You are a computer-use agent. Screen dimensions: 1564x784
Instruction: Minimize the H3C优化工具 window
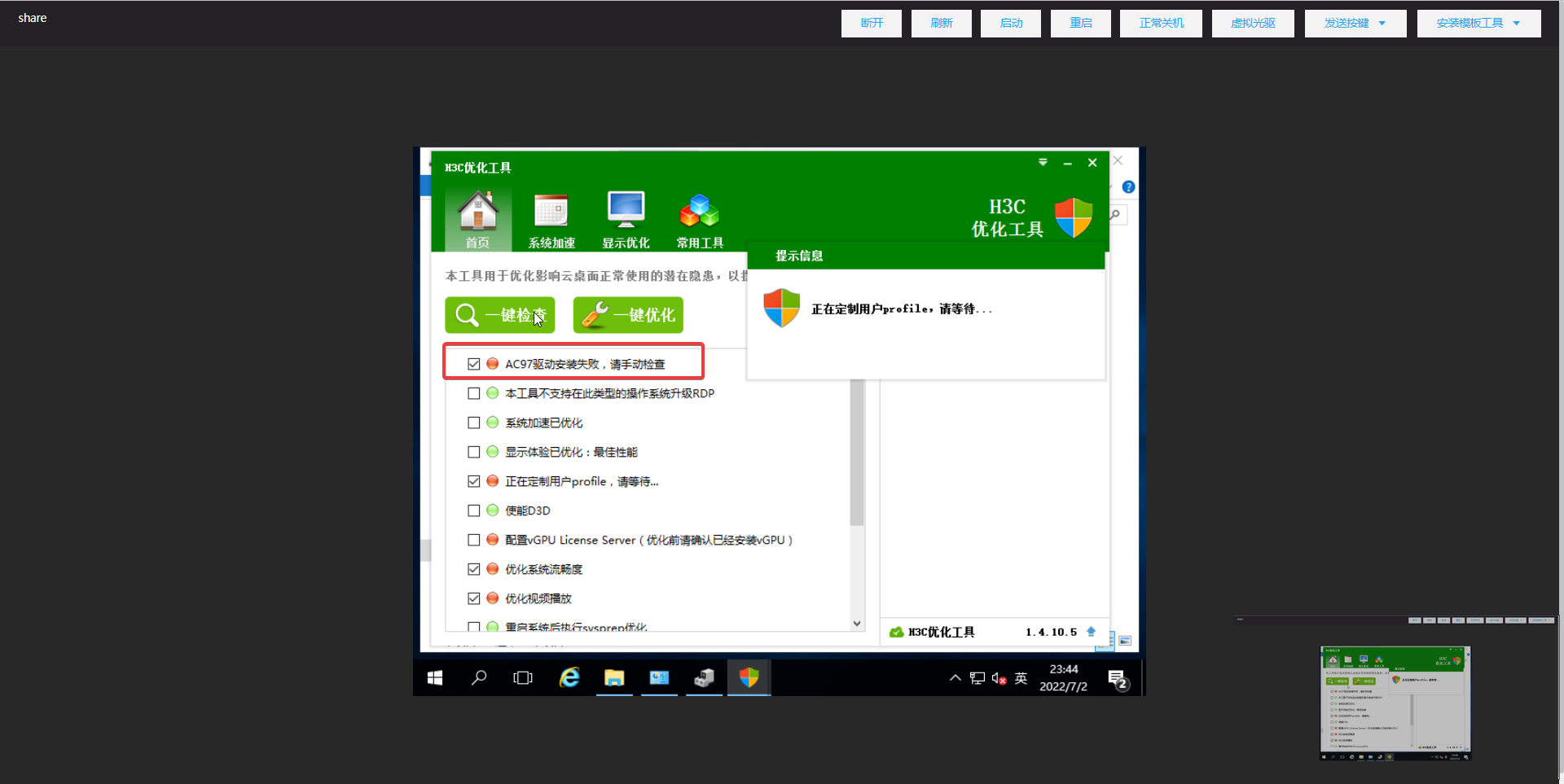click(1067, 164)
